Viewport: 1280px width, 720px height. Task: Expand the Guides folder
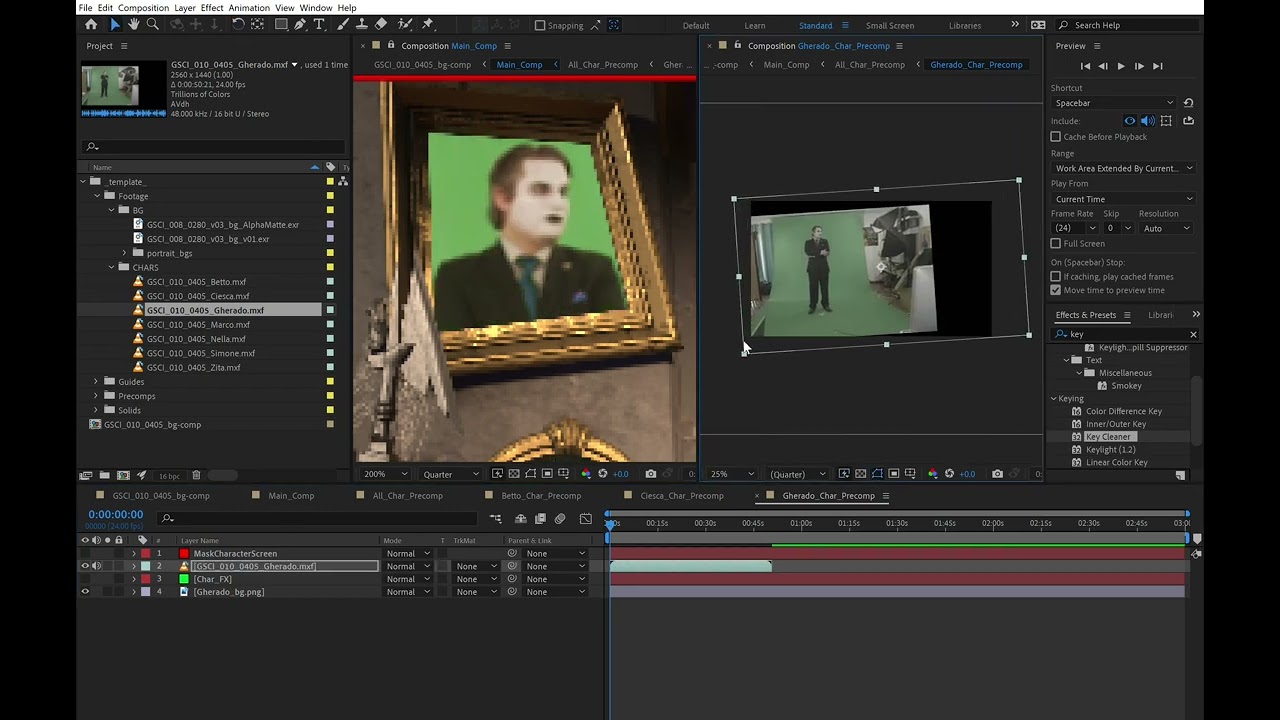(96, 382)
